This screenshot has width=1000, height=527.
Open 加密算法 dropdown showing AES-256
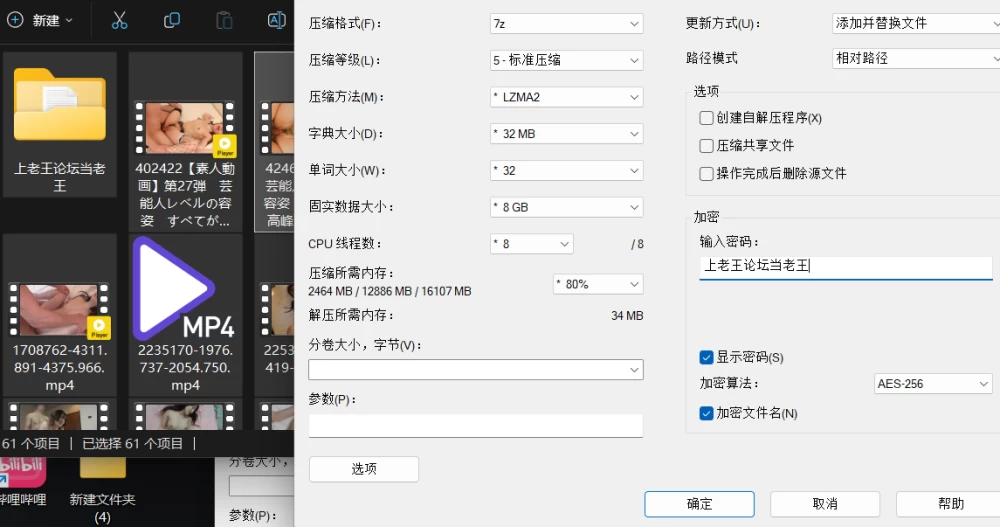932,383
